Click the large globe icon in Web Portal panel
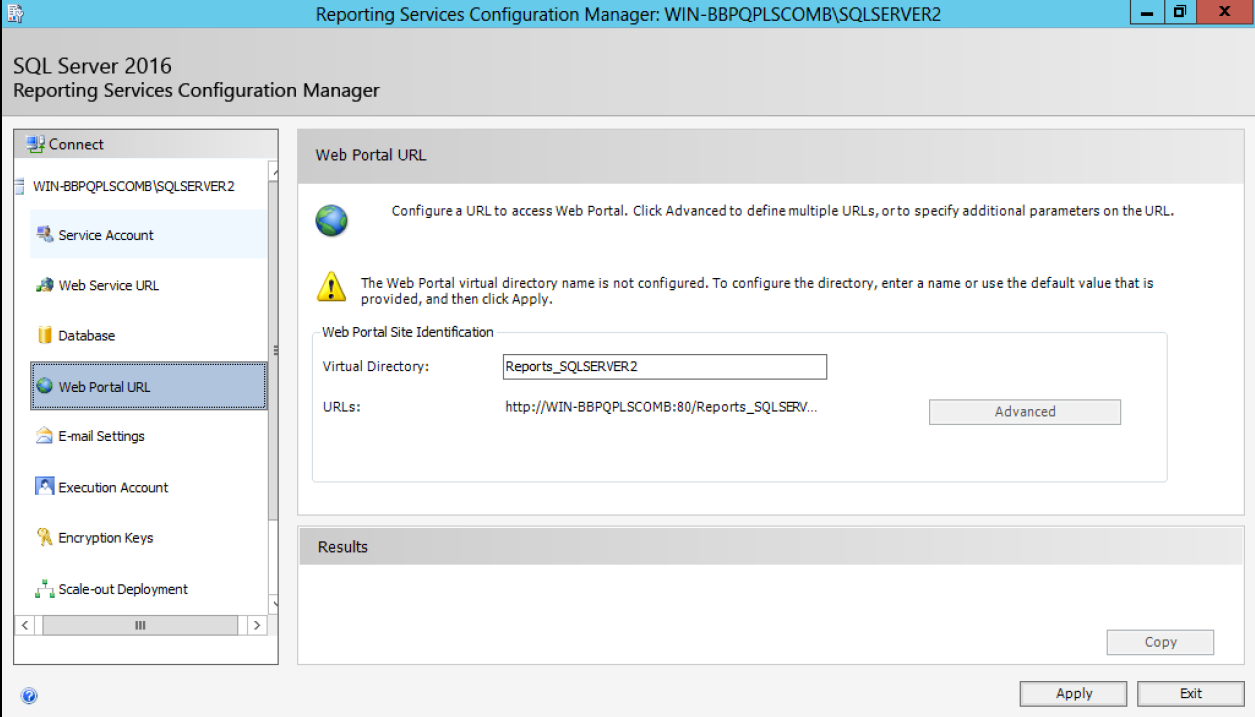The image size is (1255, 717). pyautogui.click(x=332, y=220)
